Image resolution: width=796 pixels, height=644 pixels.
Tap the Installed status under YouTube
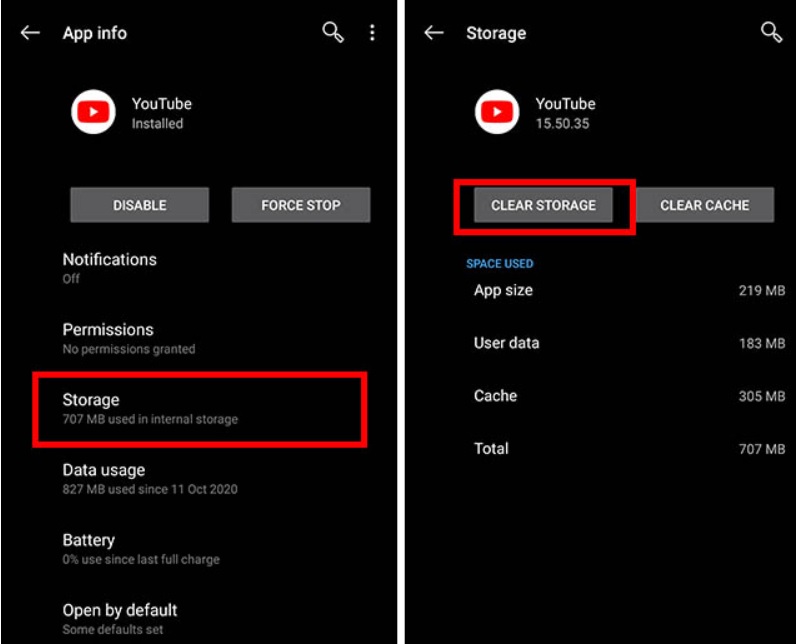click(x=157, y=123)
